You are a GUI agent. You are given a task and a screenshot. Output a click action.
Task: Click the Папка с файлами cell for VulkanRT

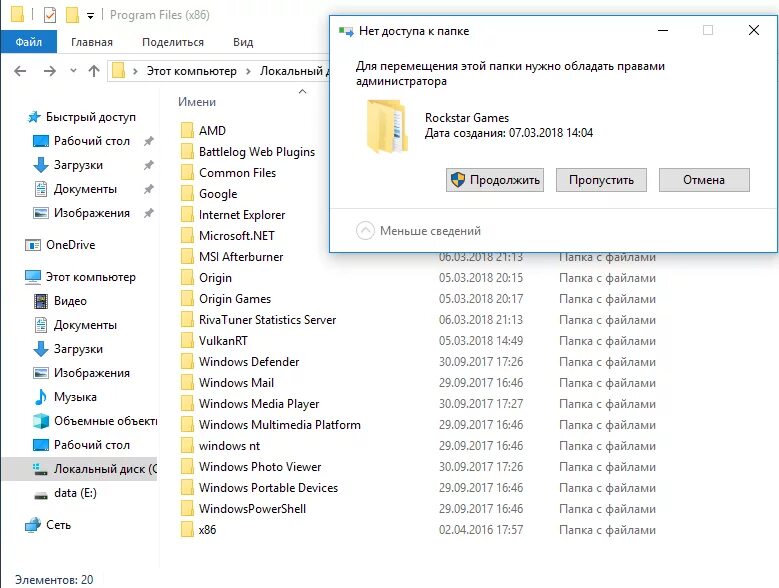(x=607, y=341)
